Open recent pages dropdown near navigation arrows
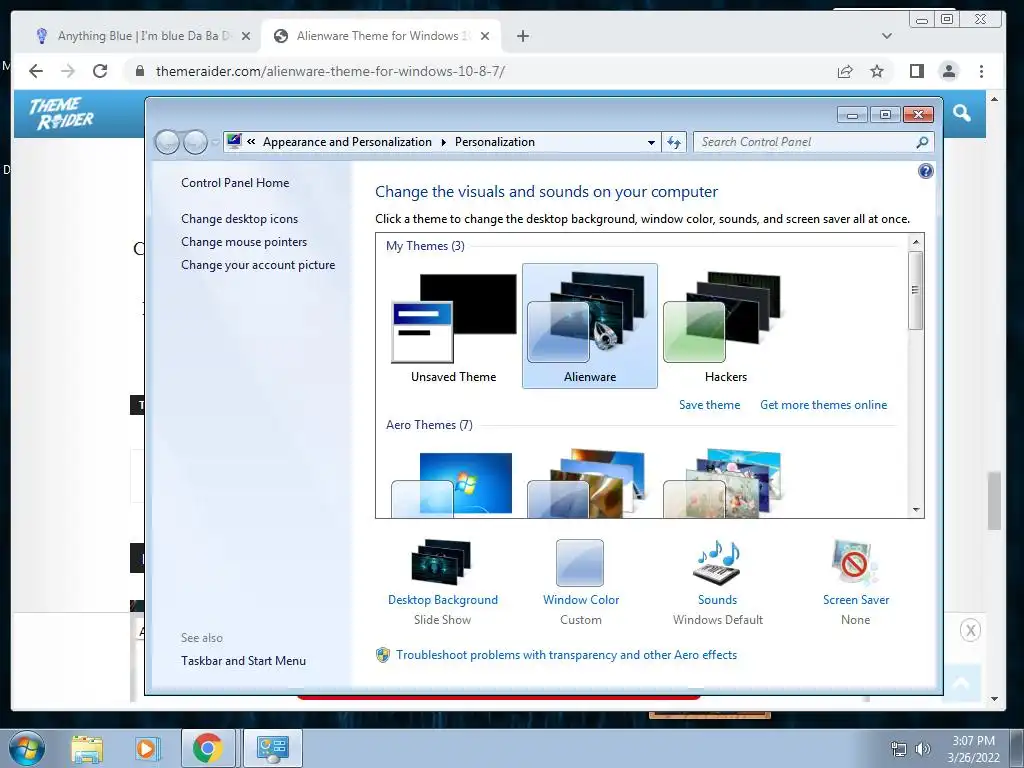The width and height of the screenshot is (1024, 768). tap(215, 142)
